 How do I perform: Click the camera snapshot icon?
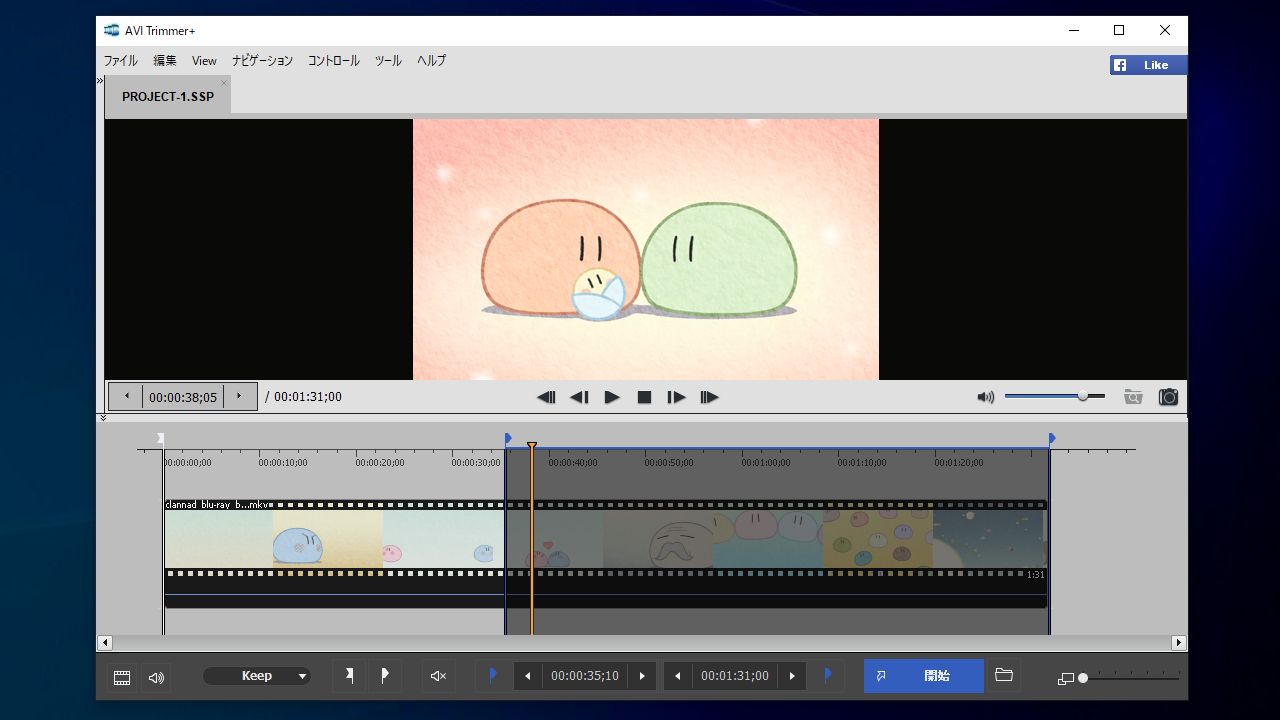pyautogui.click(x=1168, y=397)
